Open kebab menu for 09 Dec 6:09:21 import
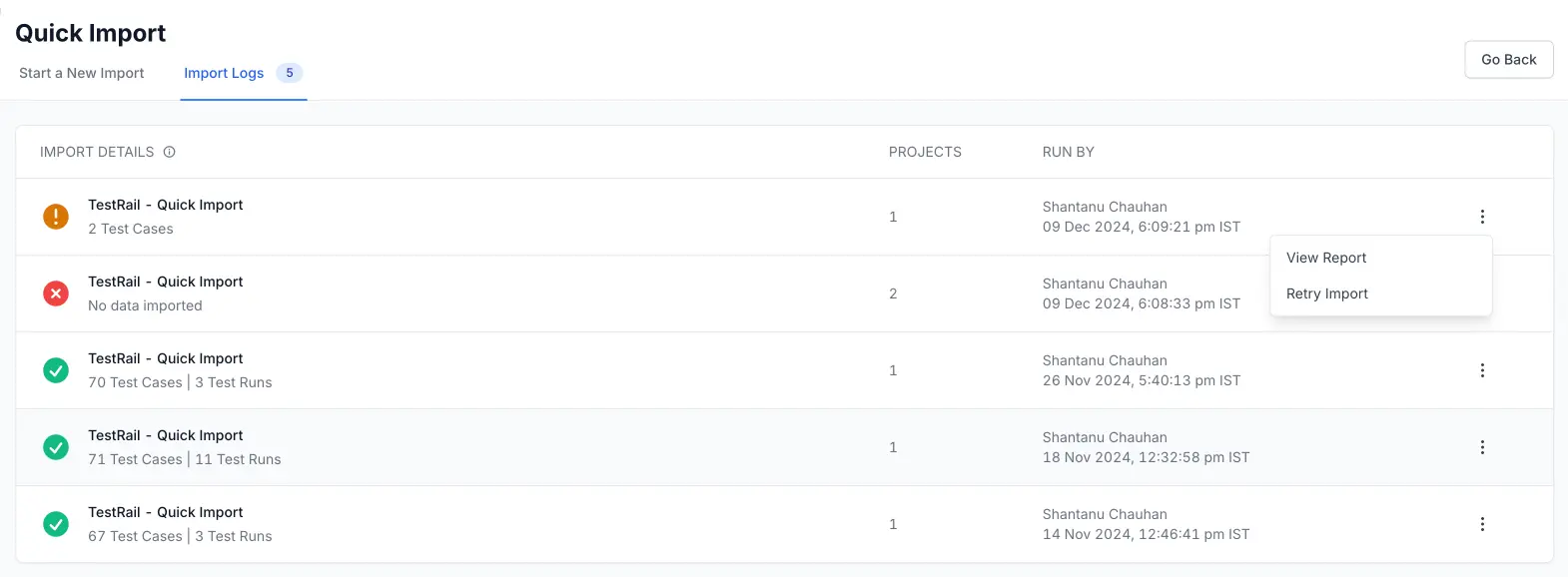This screenshot has height=577, width=1568. coord(1482,217)
